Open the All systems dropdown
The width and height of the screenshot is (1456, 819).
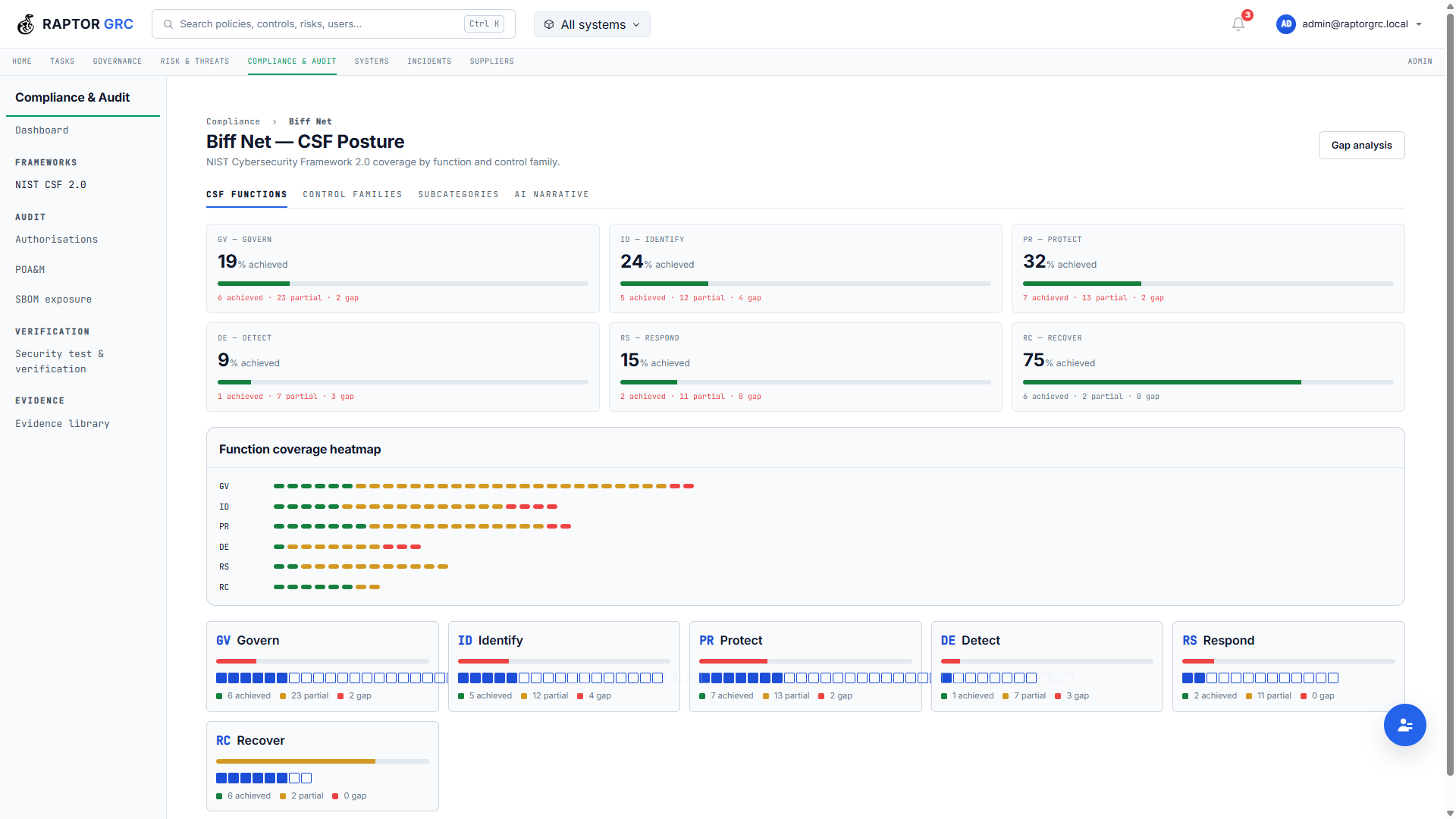[x=591, y=24]
